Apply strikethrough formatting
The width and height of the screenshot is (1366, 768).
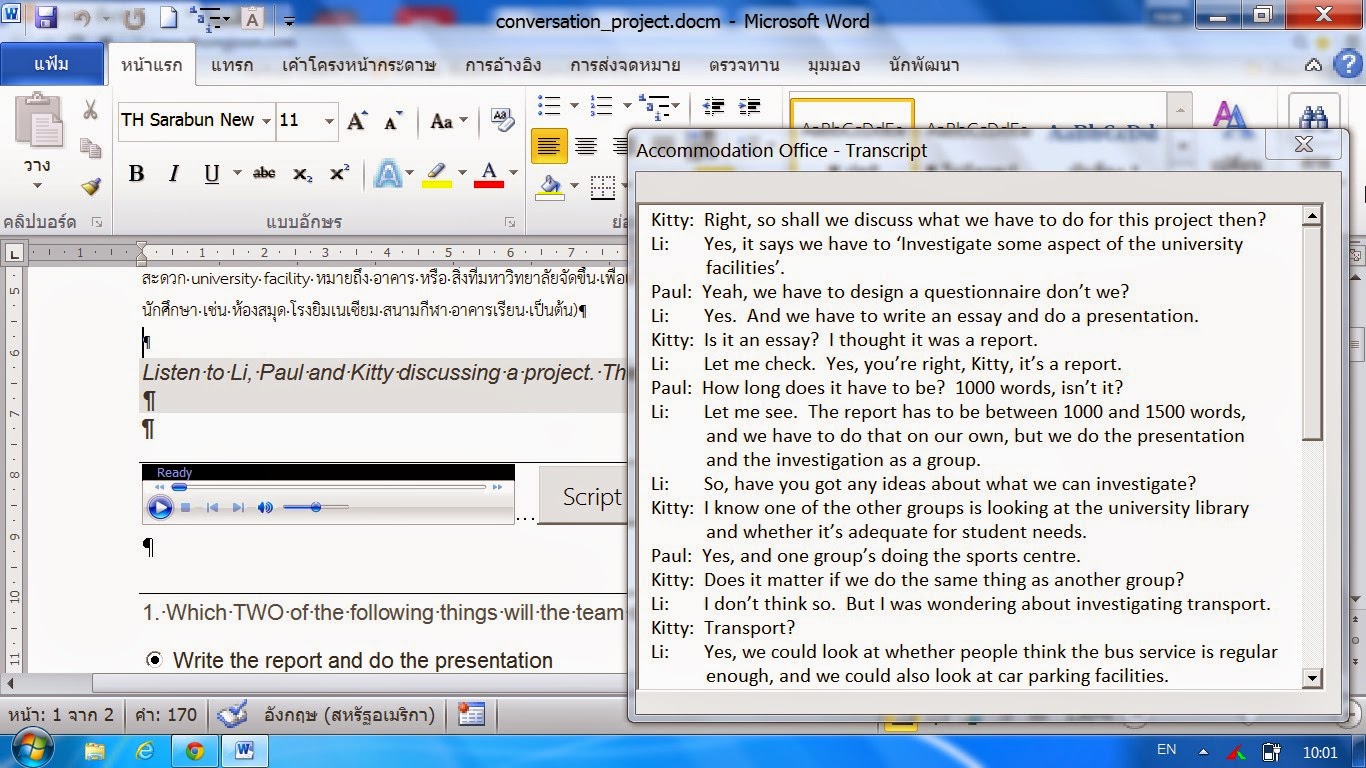click(264, 173)
